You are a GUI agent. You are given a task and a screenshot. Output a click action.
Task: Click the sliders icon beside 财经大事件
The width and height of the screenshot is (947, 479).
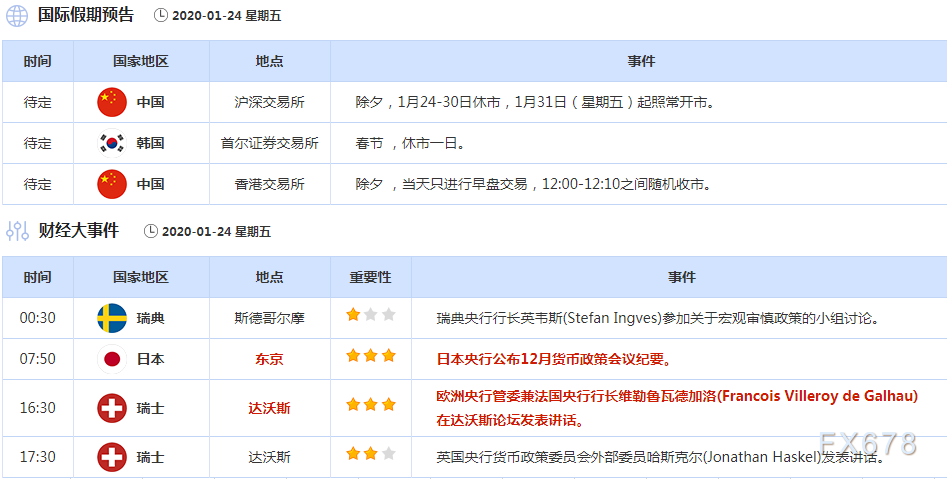(18, 231)
